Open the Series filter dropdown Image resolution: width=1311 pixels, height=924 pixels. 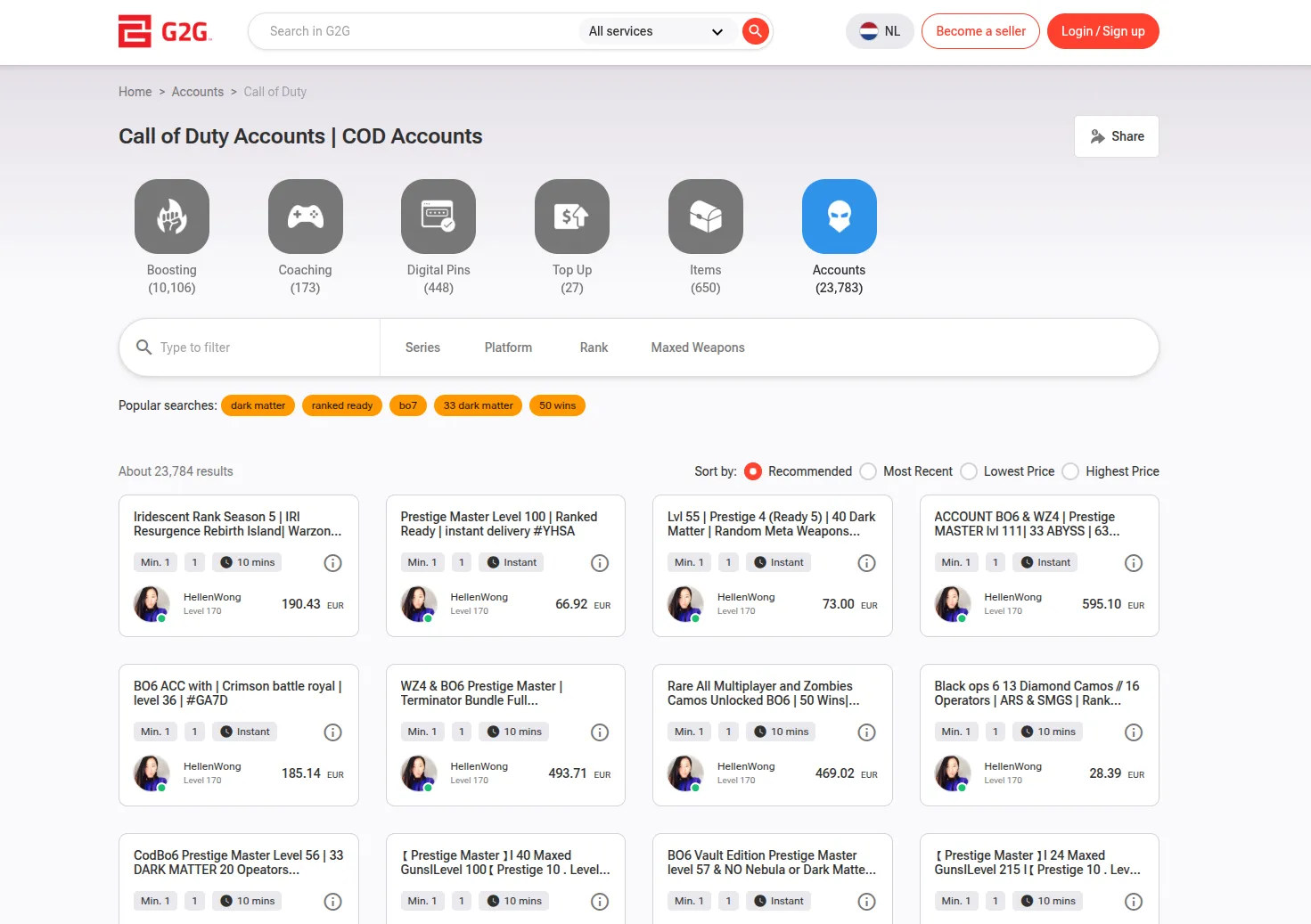(422, 348)
